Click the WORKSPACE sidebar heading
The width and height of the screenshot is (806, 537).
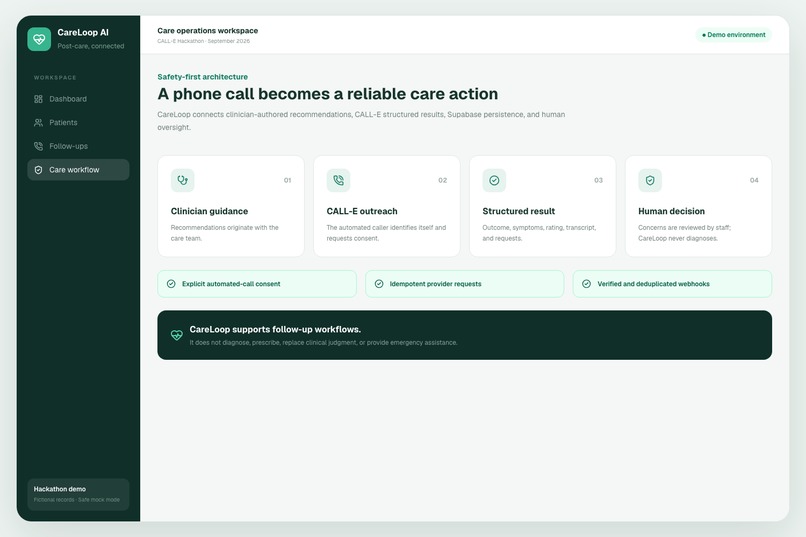(x=55, y=78)
